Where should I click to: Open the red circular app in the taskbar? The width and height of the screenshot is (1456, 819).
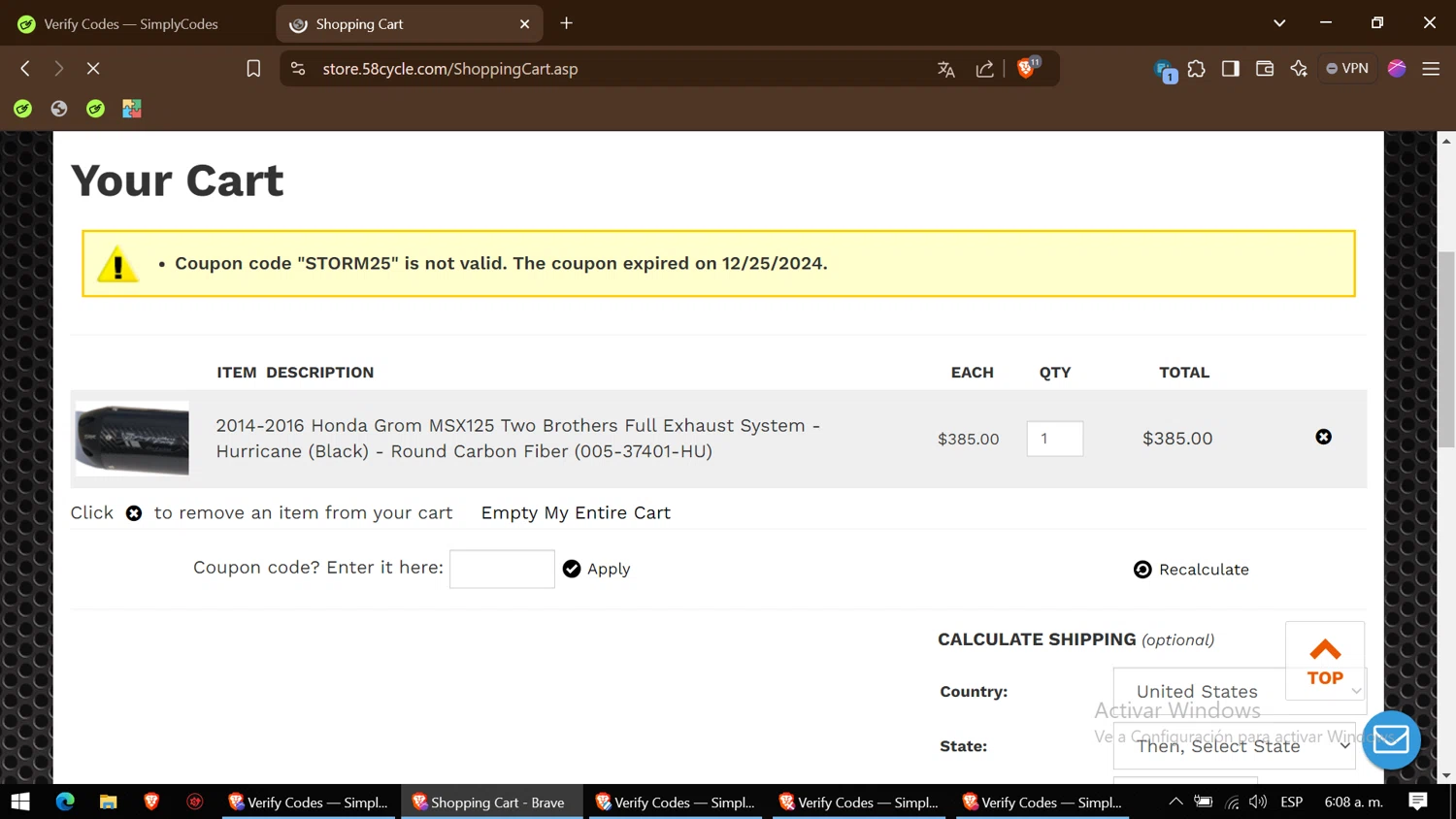[x=195, y=802]
